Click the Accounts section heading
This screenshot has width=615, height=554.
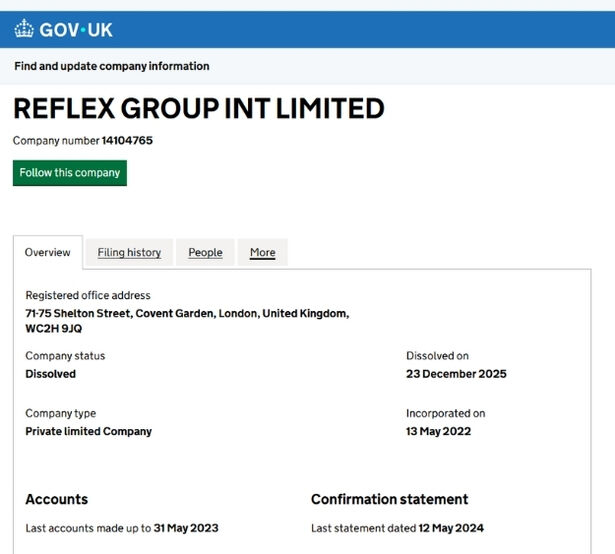point(56,499)
